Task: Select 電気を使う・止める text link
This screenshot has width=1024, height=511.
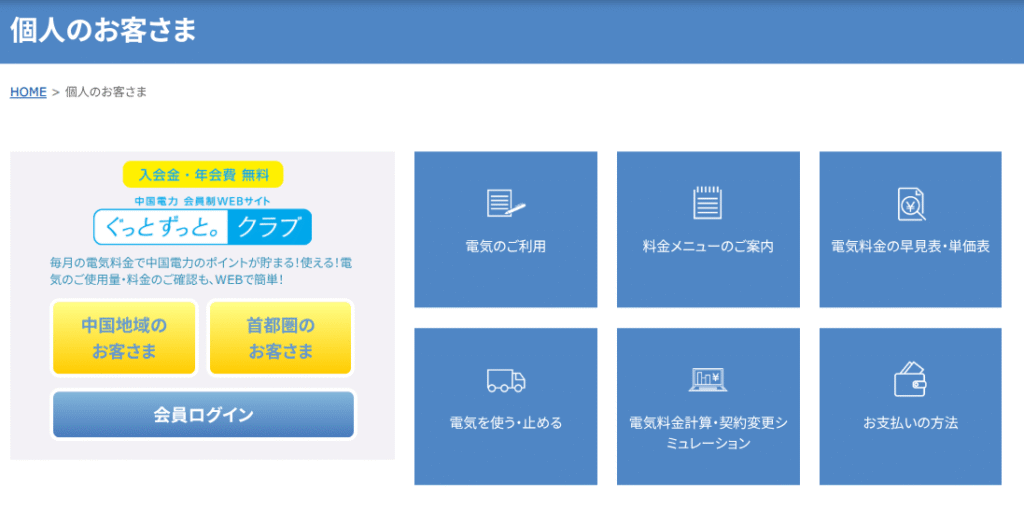Action: tap(505, 423)
